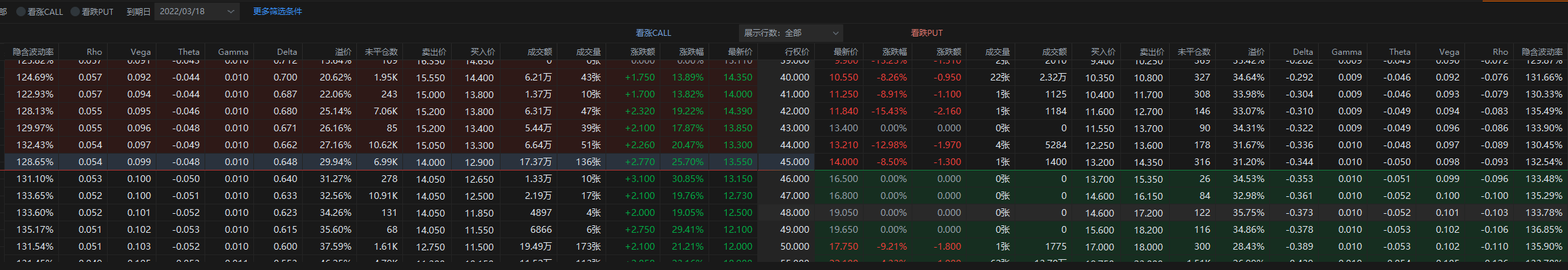Image resolution: width=1568 pixels, height=270 pixels.
Task: Click open interest 7.06K cell
Action: click(385, 111)
